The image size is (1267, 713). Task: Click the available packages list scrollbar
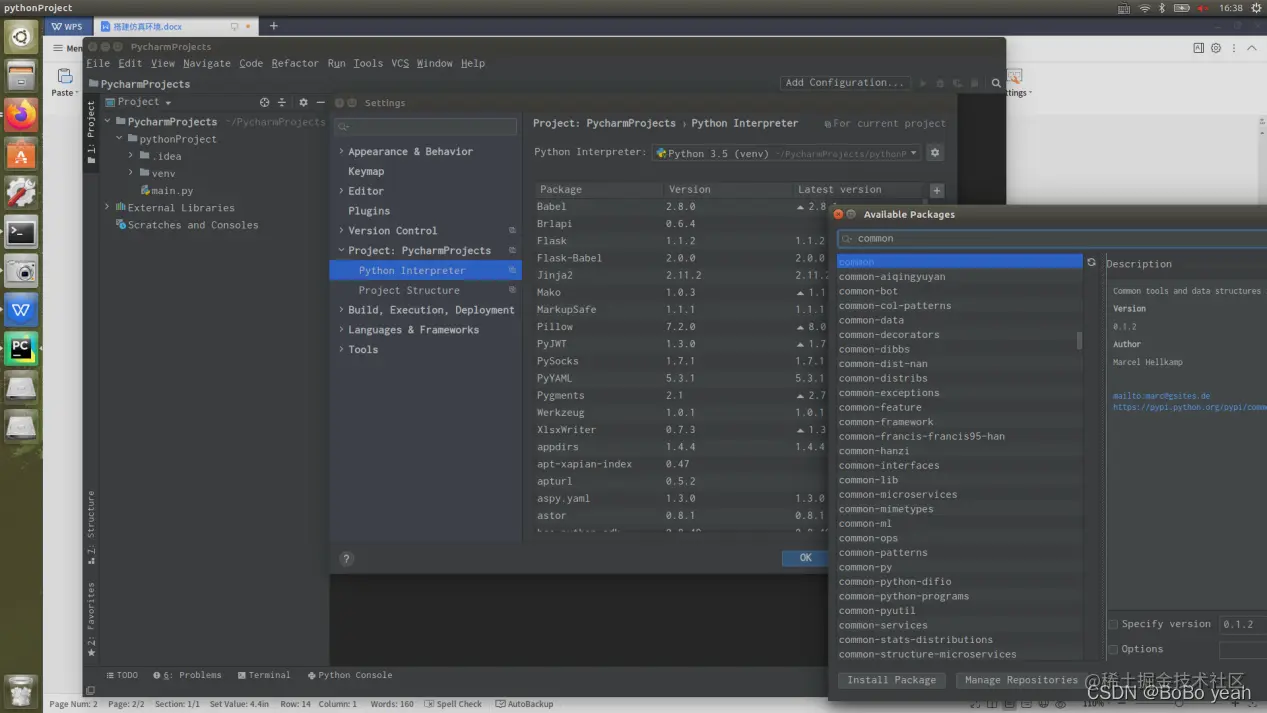pyautogui.click(x=1079, y=341)
